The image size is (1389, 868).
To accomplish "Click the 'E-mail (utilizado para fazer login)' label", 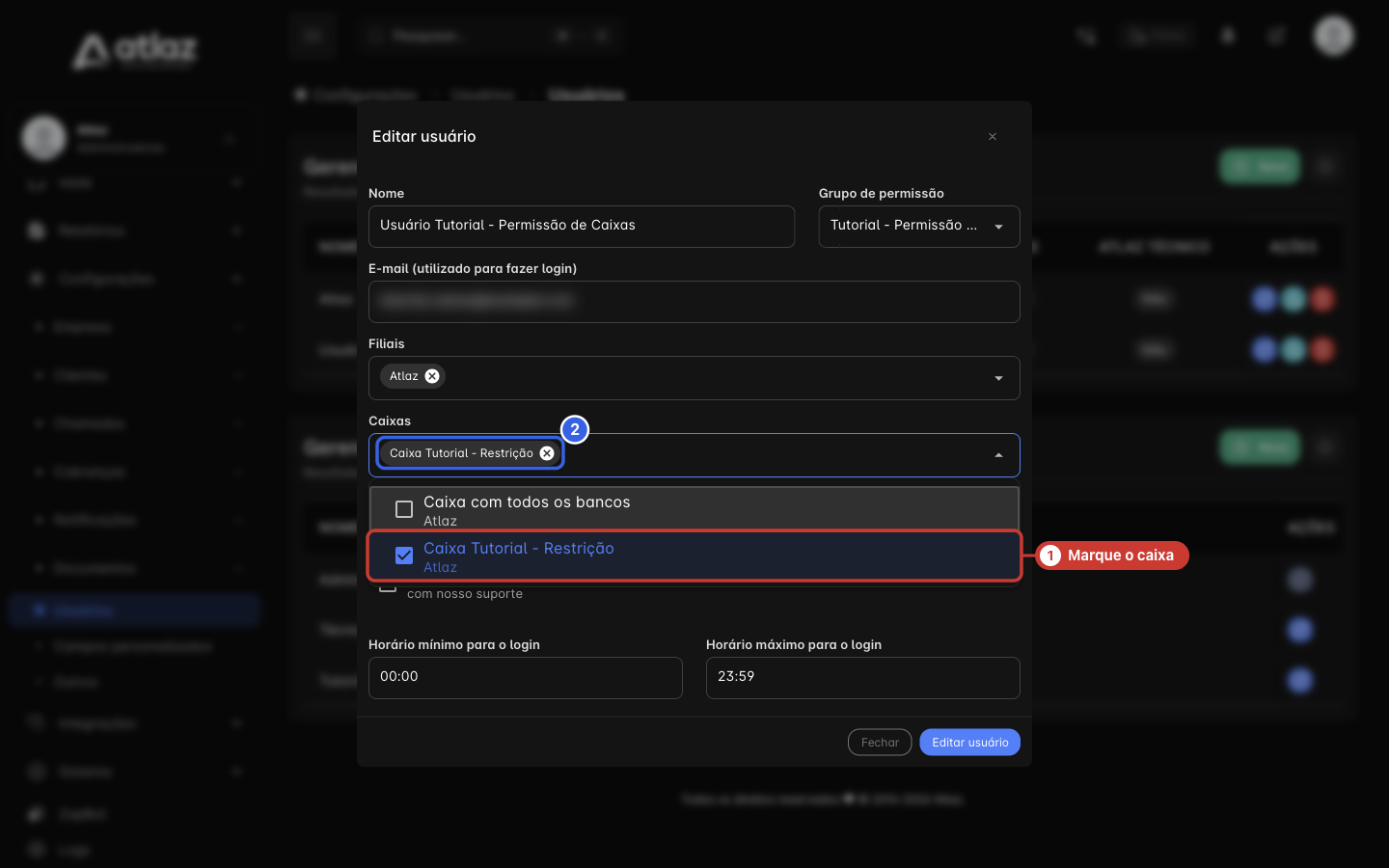I will (473, 269).
